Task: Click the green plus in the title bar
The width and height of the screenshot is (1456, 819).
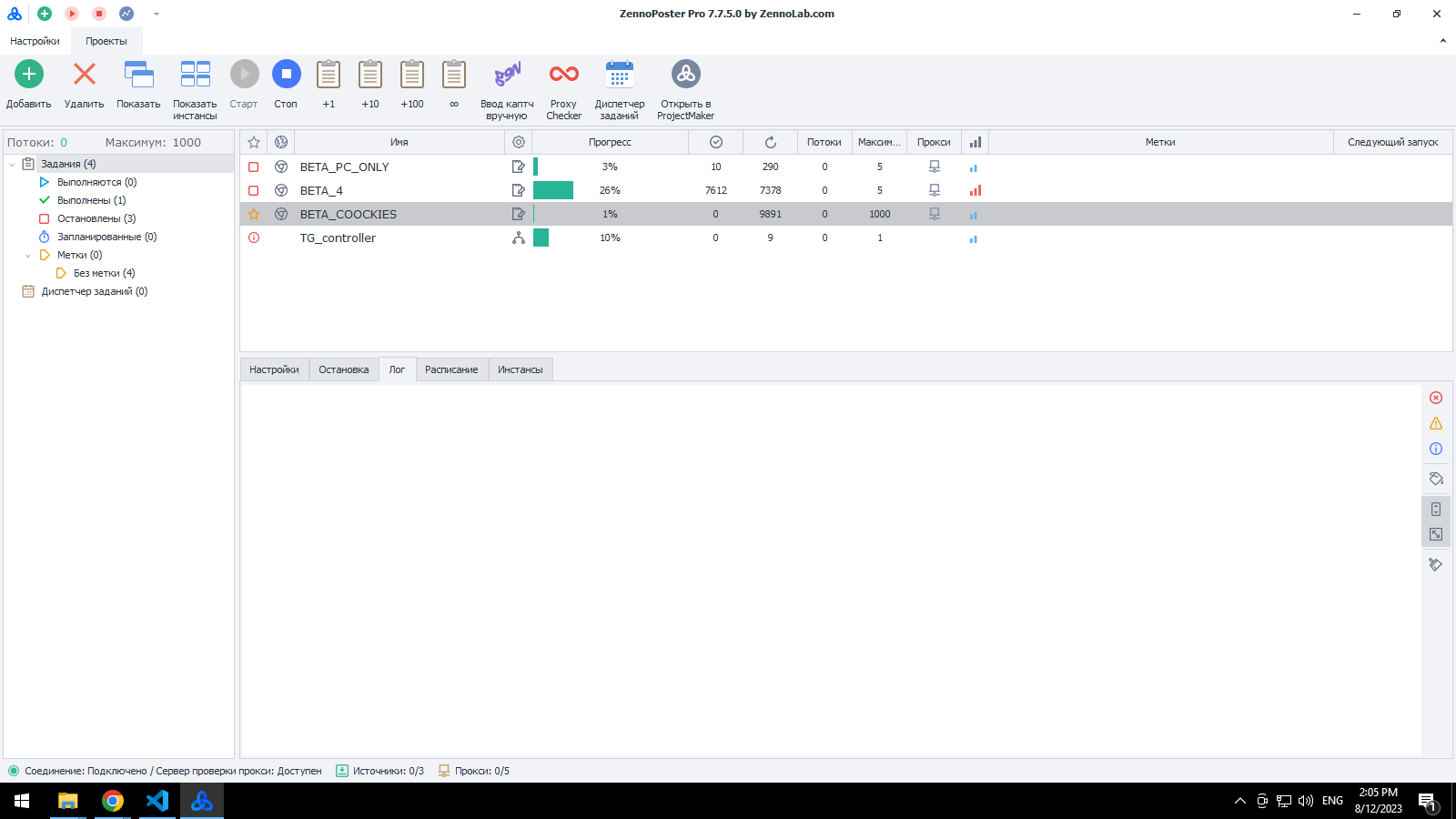Action: coord(45,14)
